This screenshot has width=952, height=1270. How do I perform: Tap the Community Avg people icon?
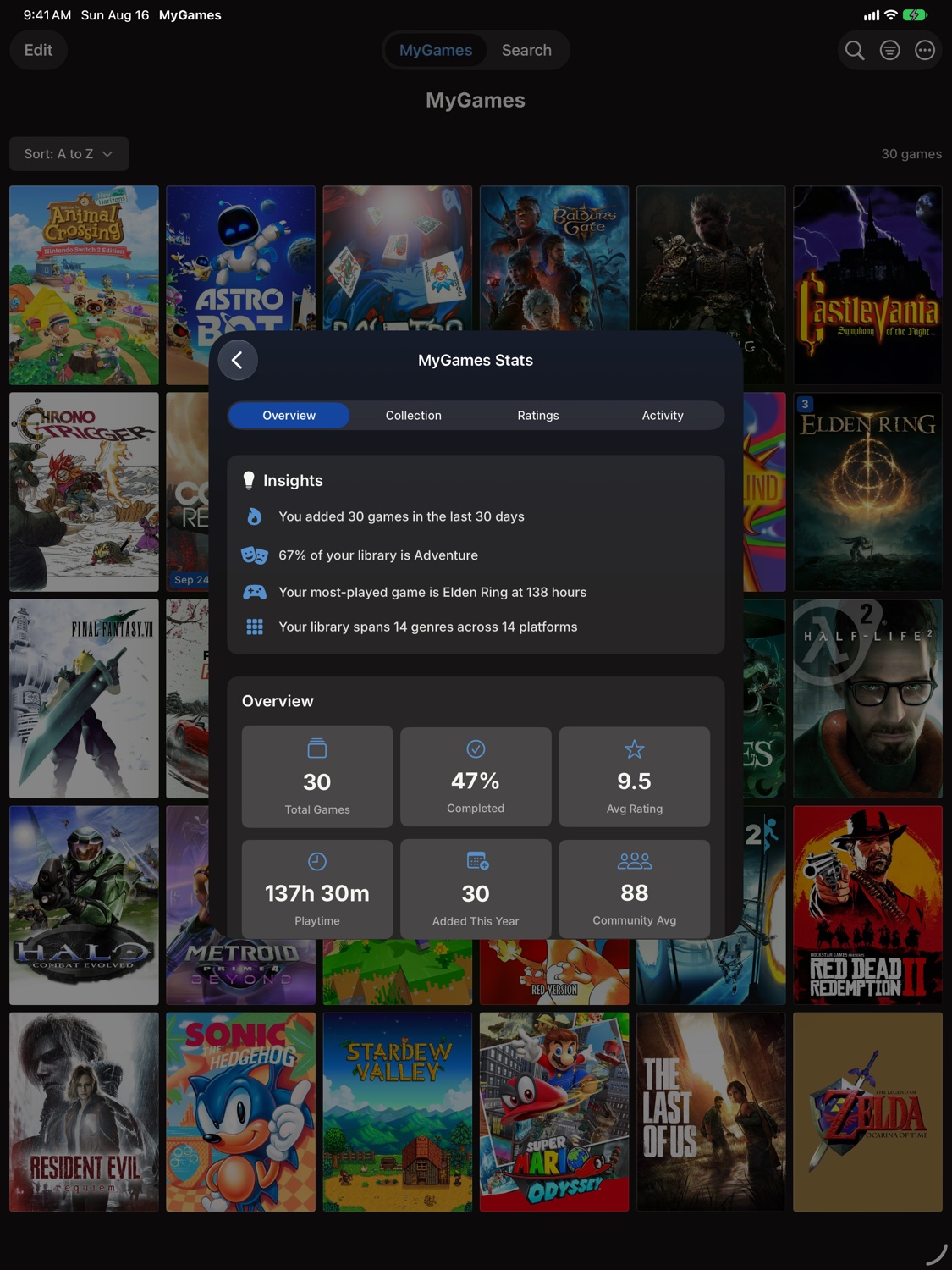click(x=635, y=861)
